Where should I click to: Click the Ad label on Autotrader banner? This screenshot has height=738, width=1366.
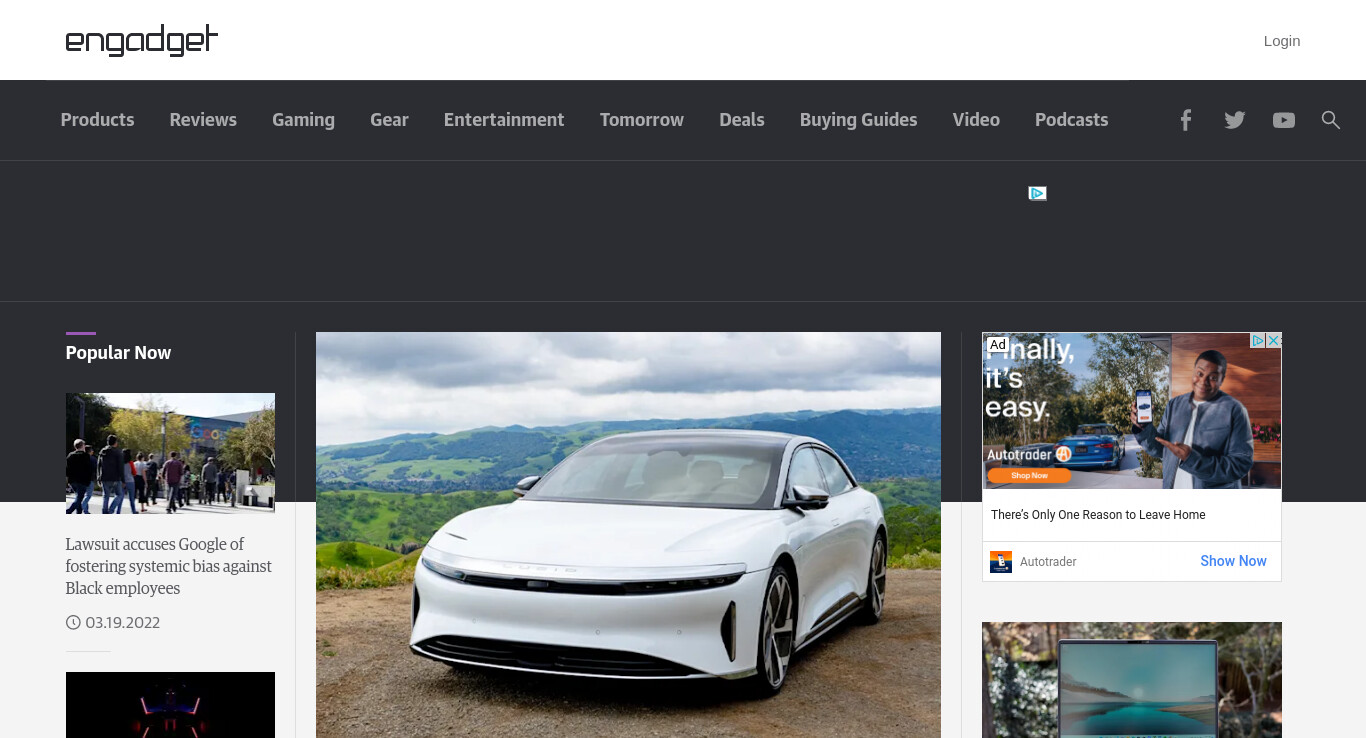pyautogui.click(x=998, y=345)
